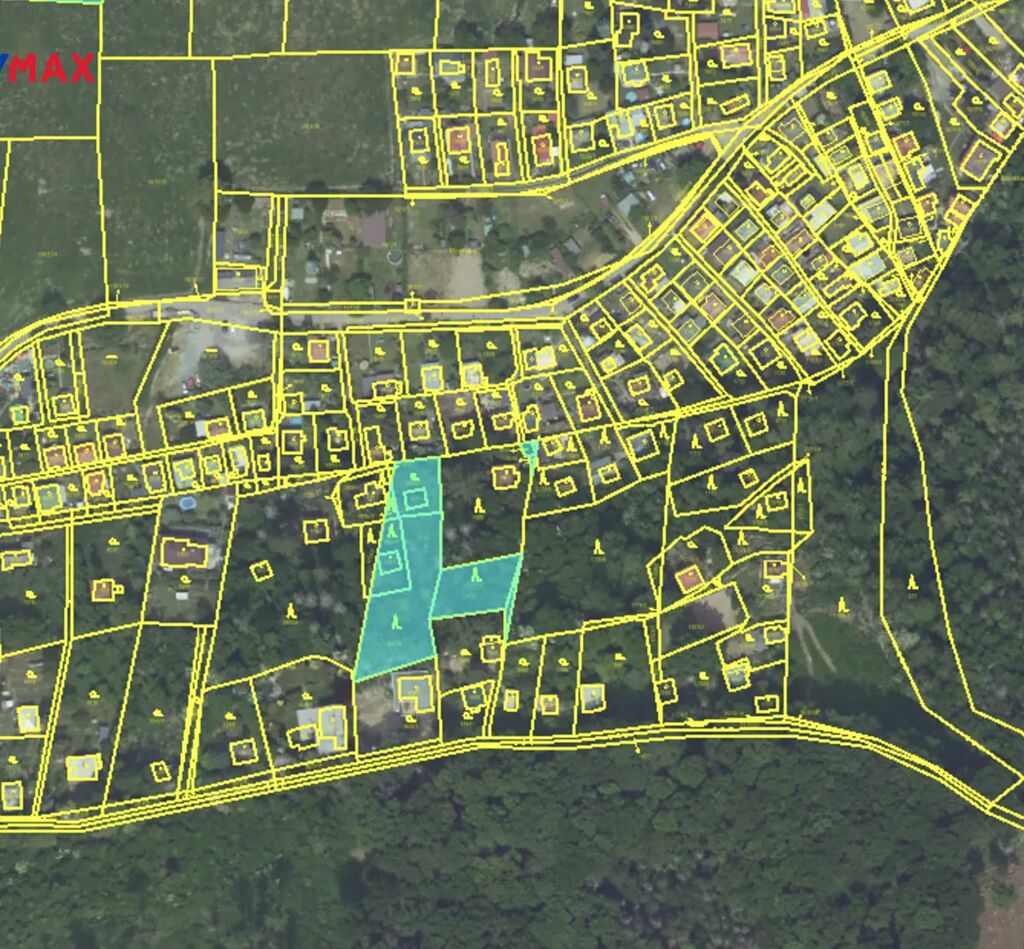This screenshot has width=1024, height=949.
Task: Click forest symbol in large parcel west of highlight
Action: coord(291,610)
